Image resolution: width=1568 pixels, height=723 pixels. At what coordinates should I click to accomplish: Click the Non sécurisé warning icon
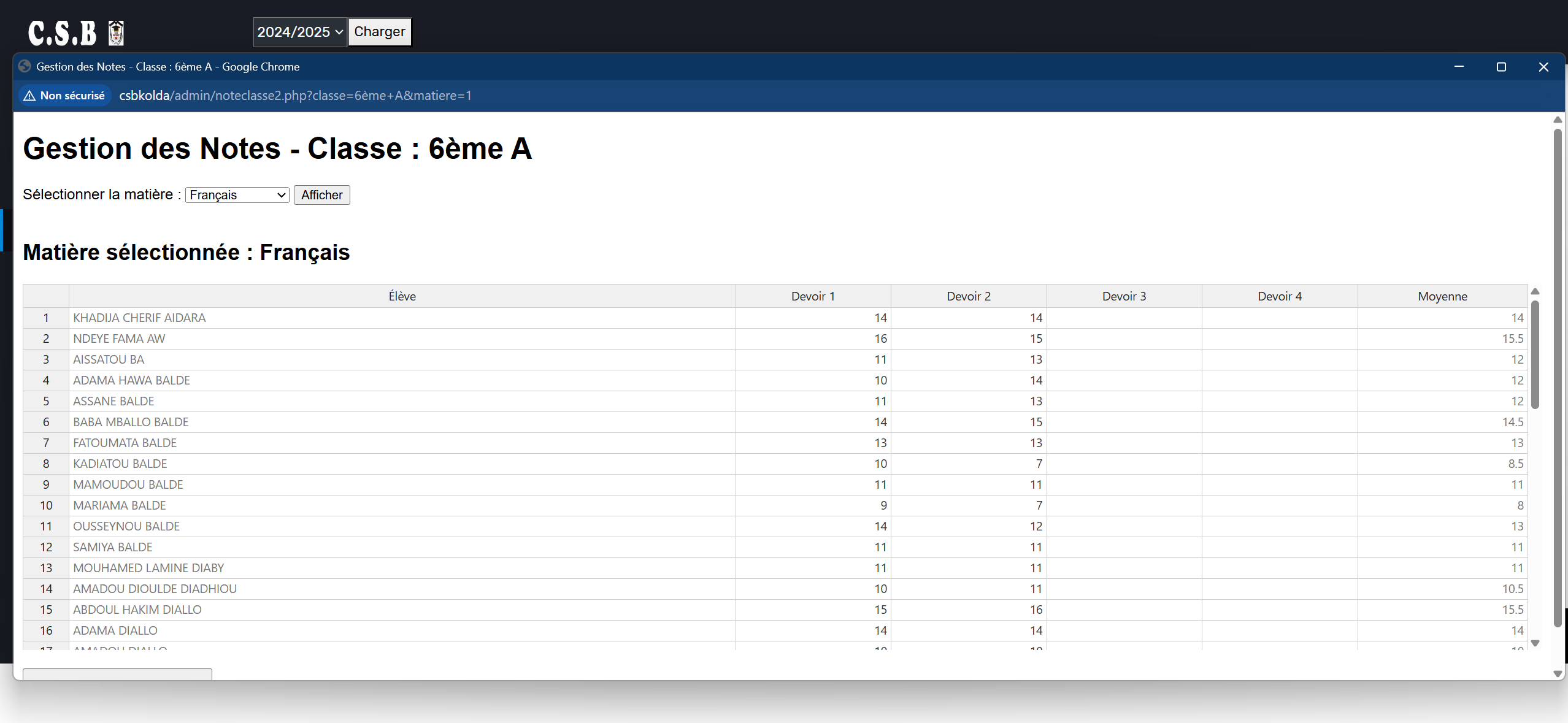coord(29,96)
